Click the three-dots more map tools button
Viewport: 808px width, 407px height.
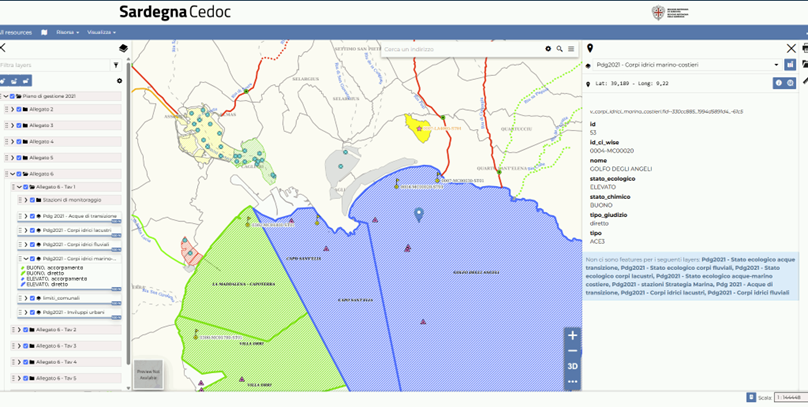coord(572,381)
